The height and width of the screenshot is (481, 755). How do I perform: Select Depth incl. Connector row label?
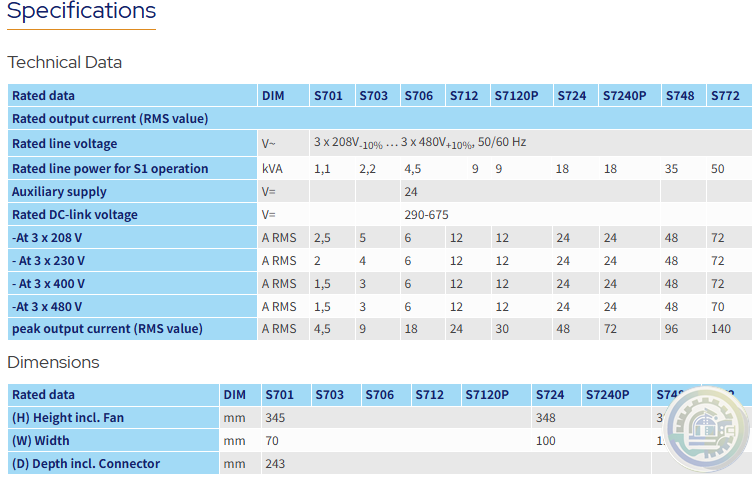[86, 463]
